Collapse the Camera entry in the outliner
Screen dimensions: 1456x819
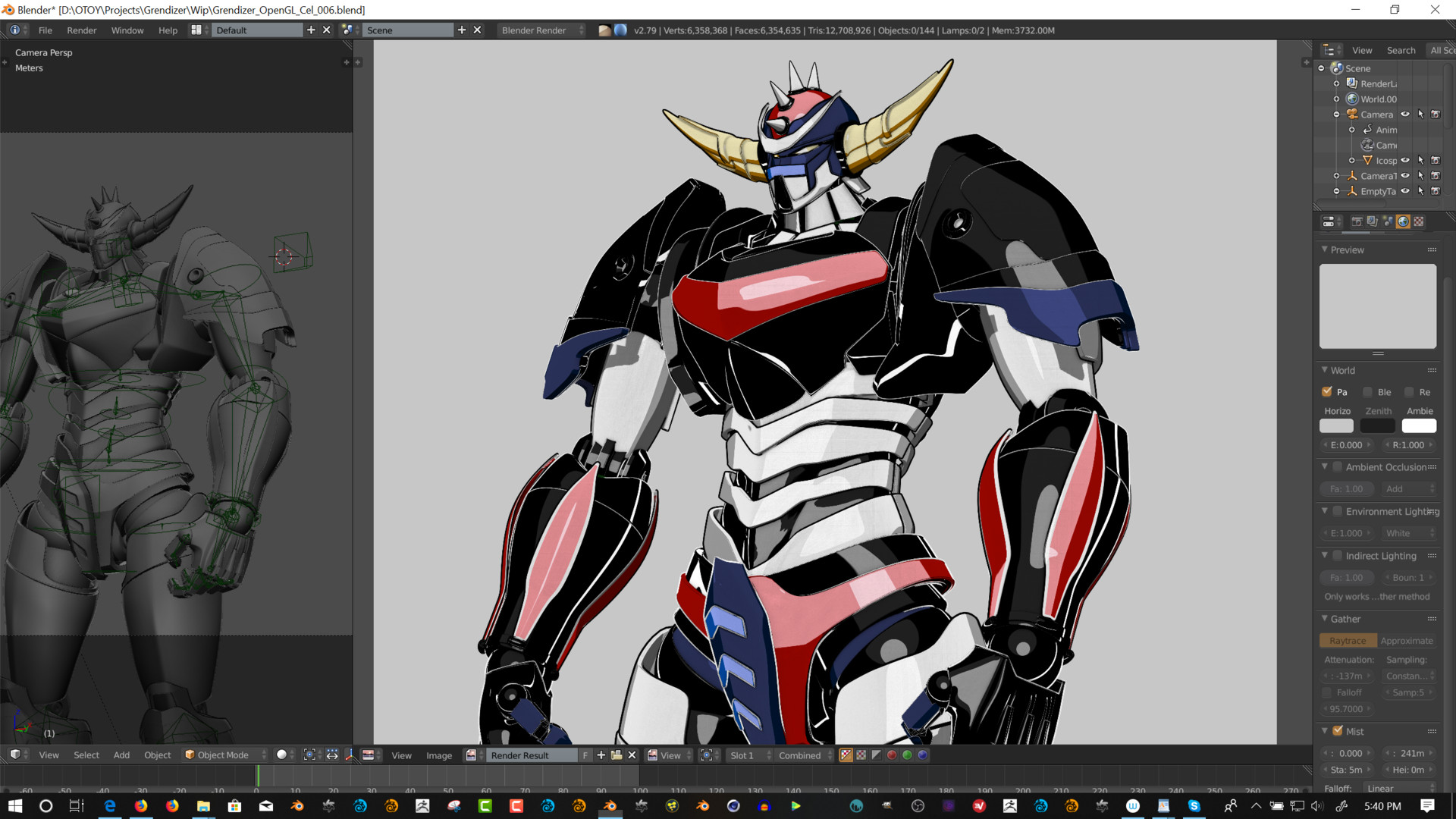tap(1336, 114)
